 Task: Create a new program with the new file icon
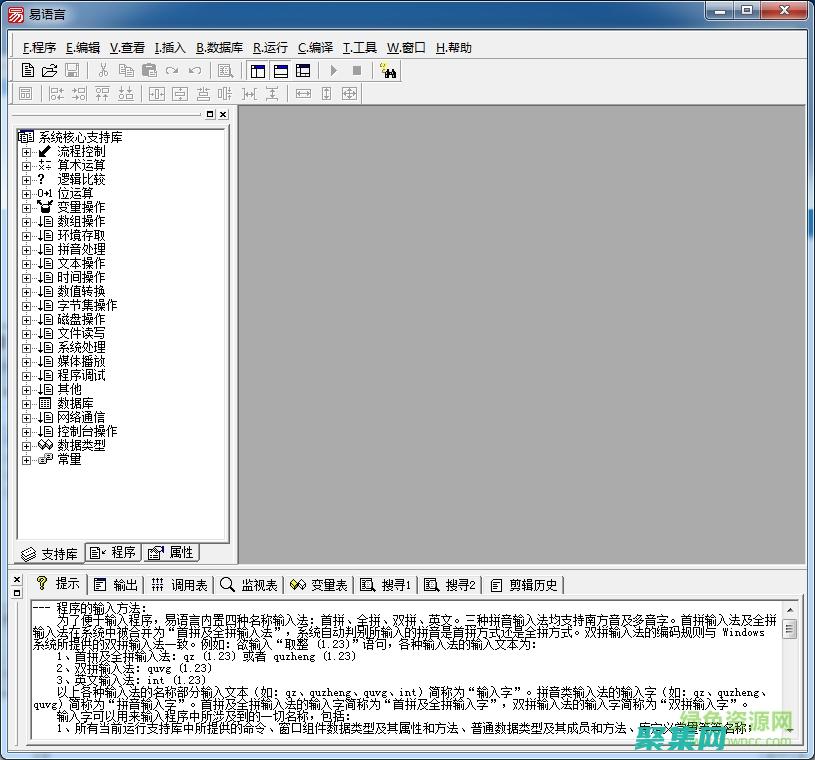(28, 70)
